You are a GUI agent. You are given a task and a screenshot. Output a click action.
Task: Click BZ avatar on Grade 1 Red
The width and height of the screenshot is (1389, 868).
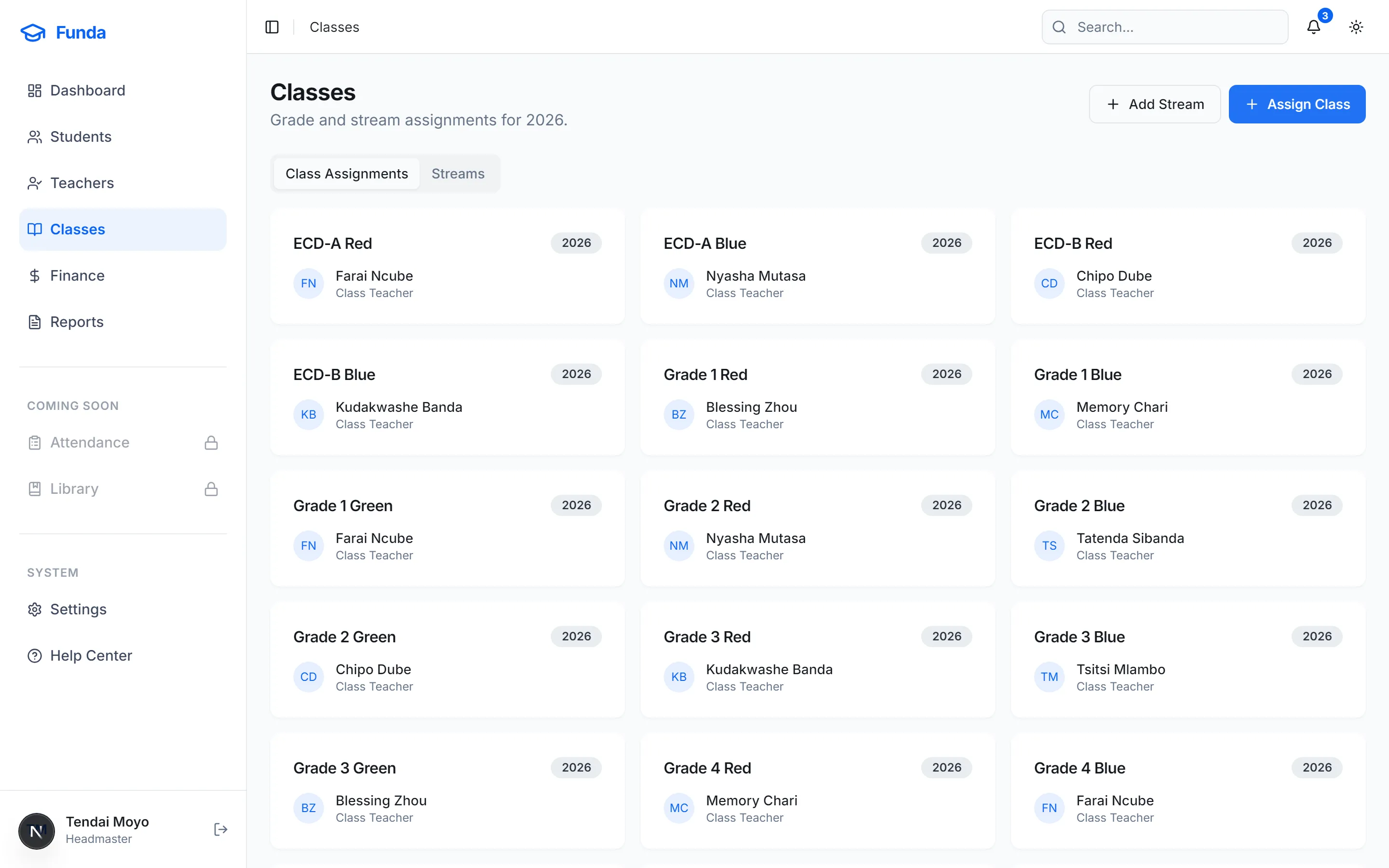click(679, 415)
